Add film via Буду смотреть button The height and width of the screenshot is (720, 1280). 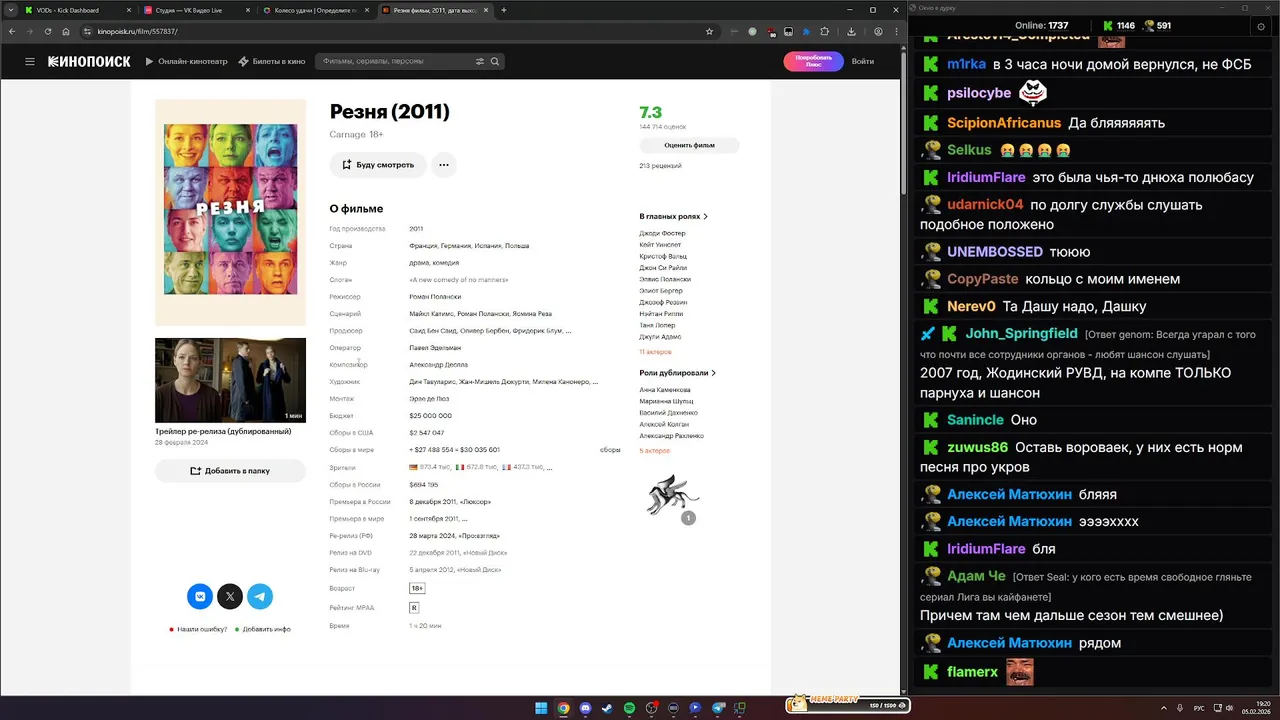pos(378,165)
